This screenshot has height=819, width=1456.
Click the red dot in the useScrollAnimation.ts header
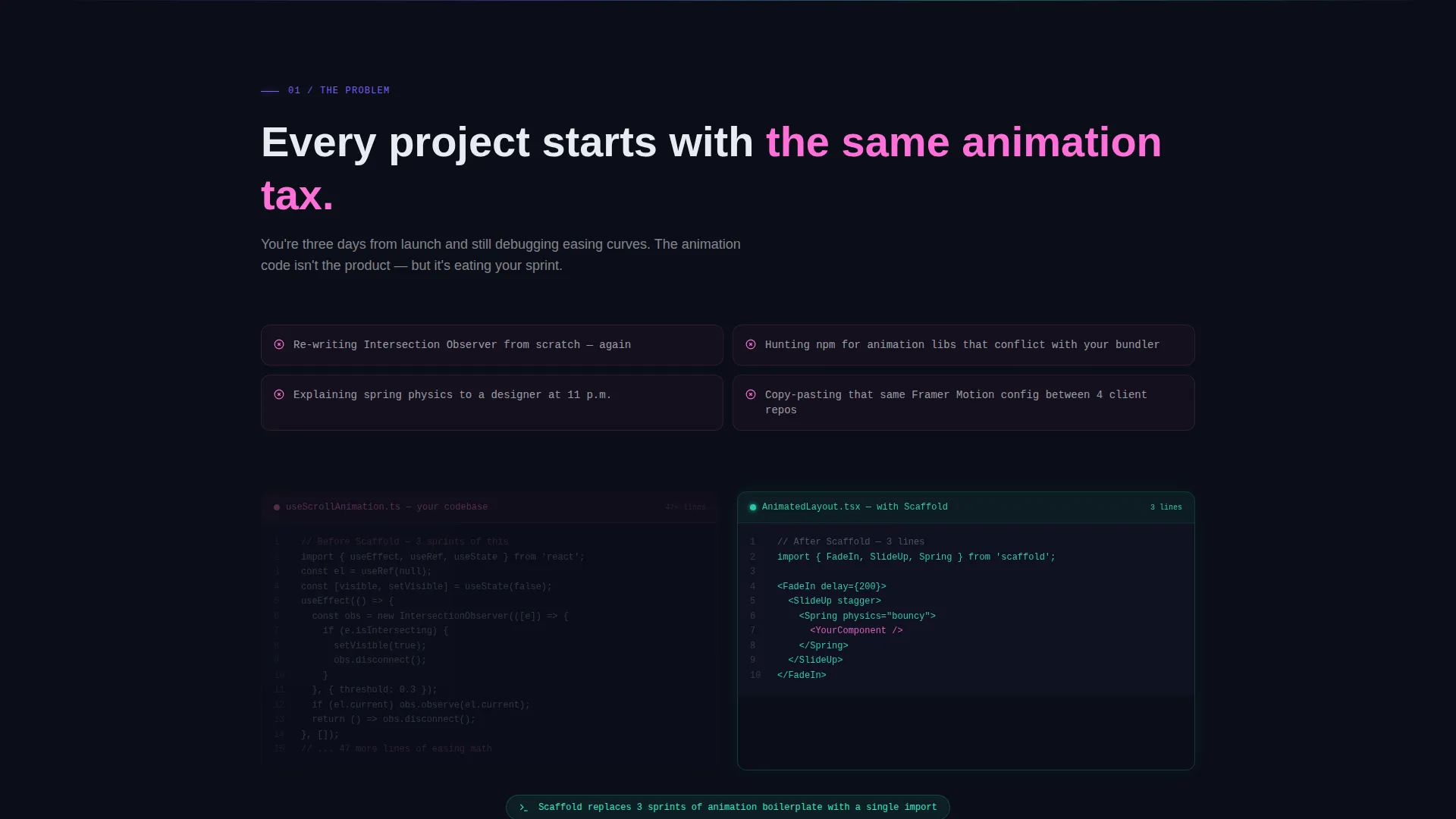(x=277, y=507)
